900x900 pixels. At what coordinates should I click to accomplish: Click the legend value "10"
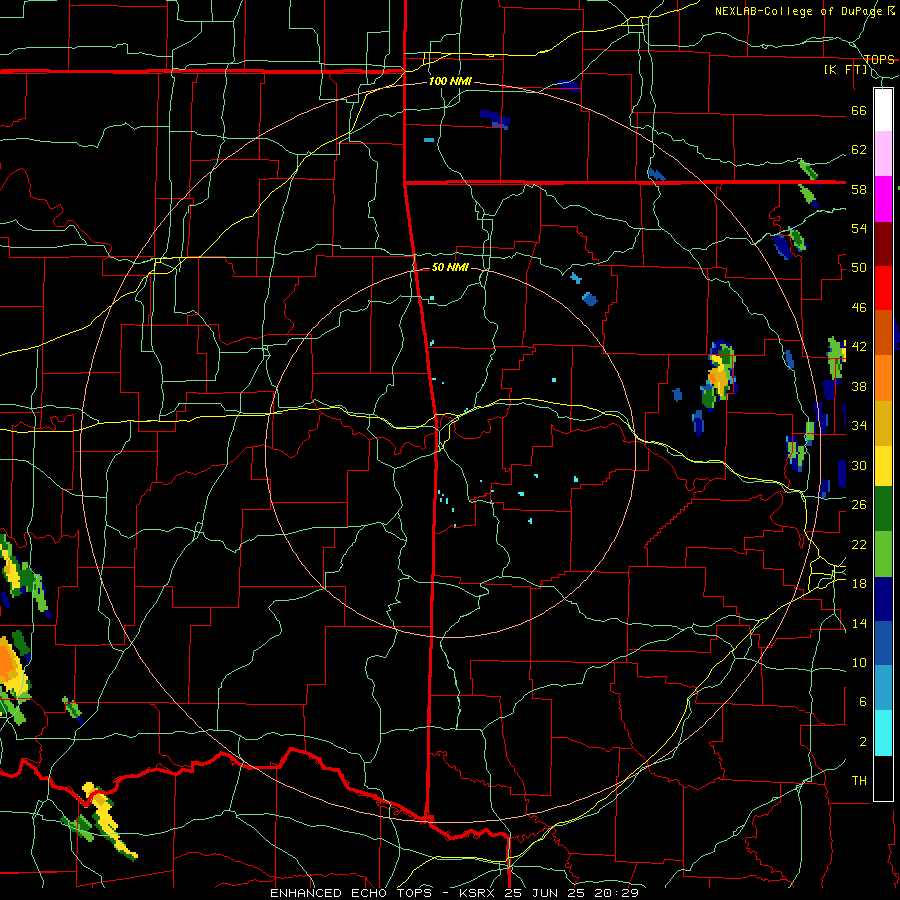pos(859,662)
